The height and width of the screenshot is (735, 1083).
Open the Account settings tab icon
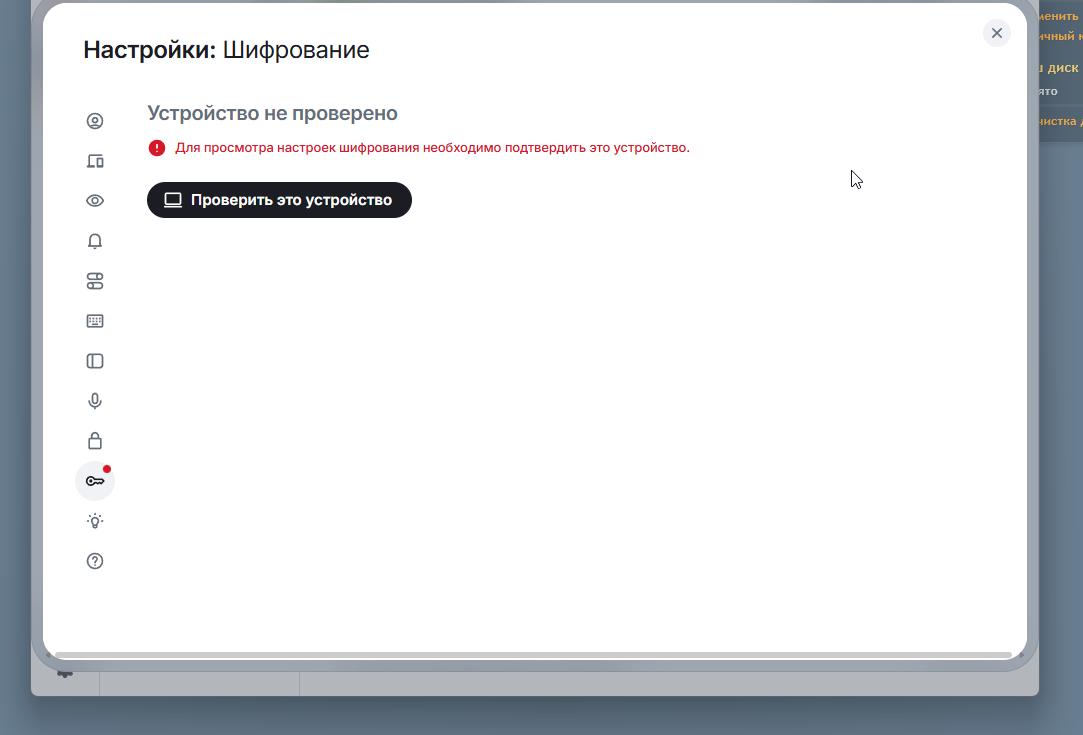click(95, 121)
